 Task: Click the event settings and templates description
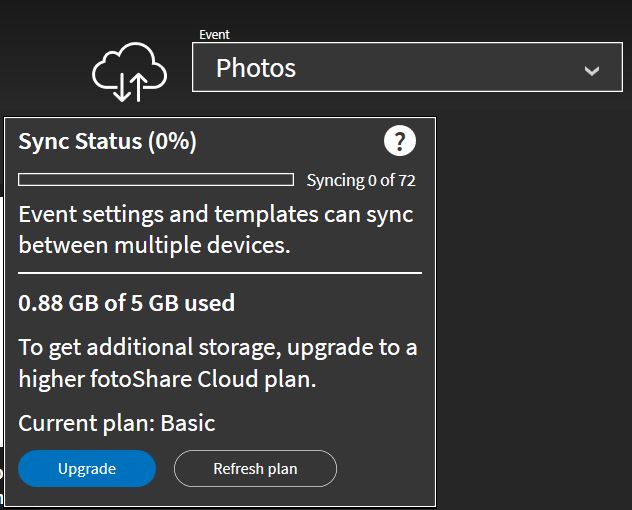pos(216,230)
